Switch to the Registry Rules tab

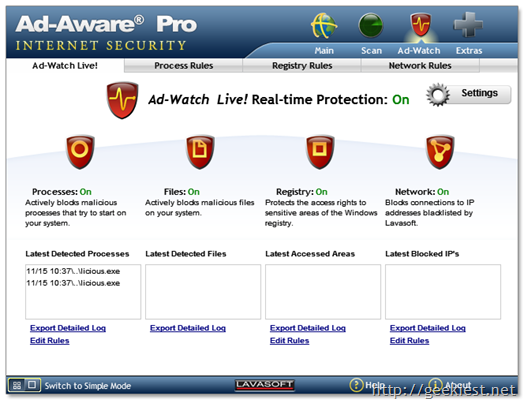click(x=302, y=65)
